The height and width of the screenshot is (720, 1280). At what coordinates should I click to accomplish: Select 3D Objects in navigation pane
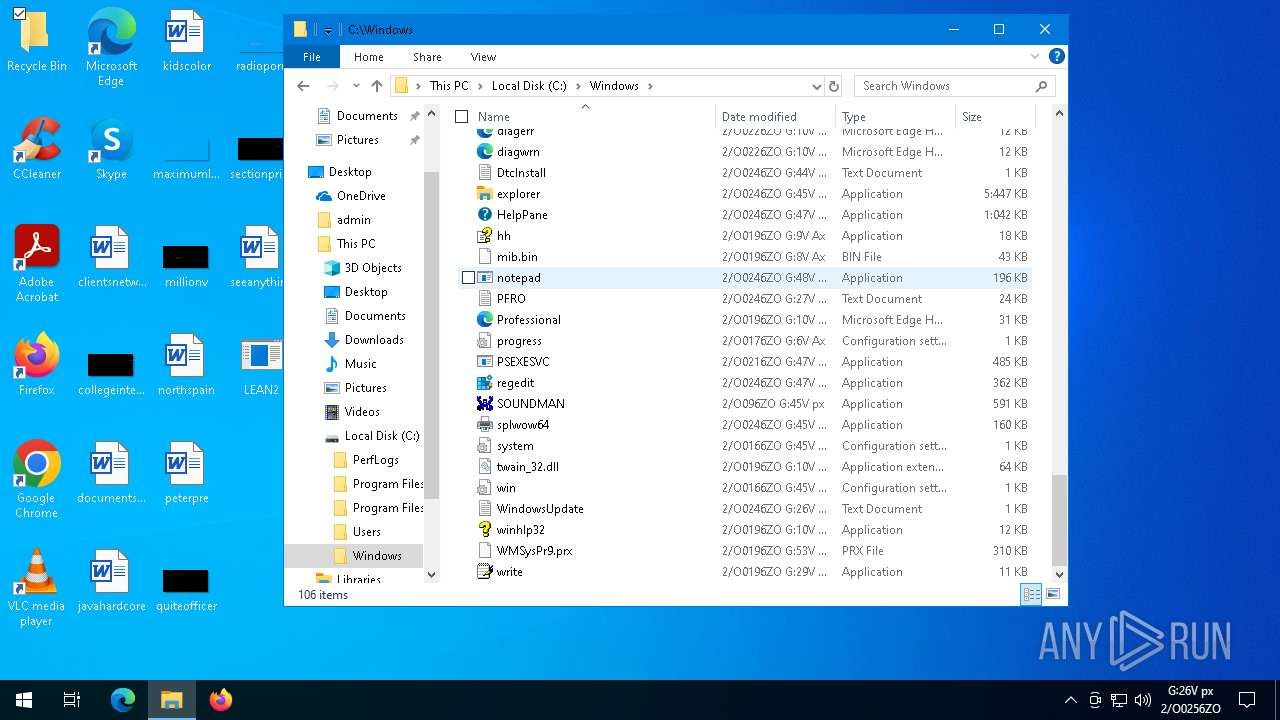coord(372,268)
